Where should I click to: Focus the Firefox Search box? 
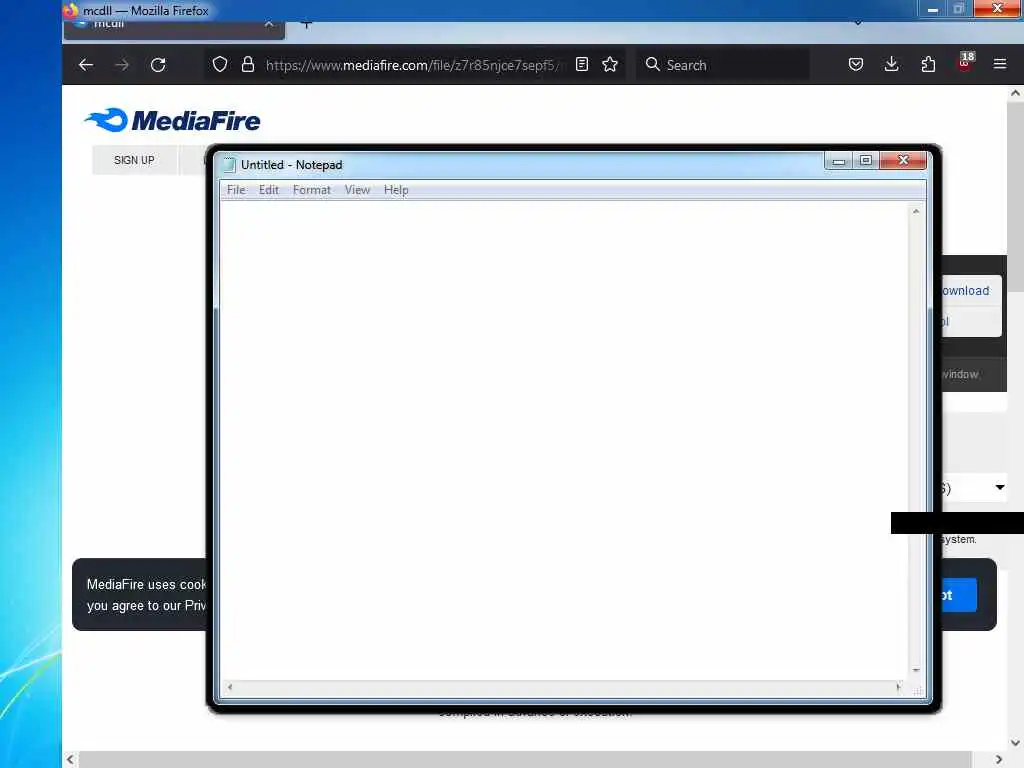(x=722, y=65)
